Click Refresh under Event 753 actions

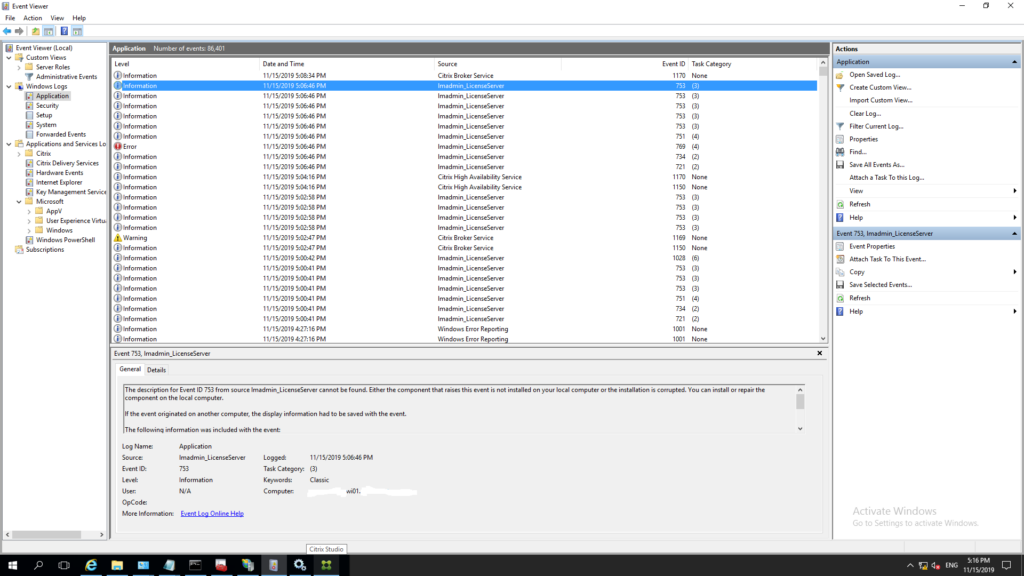(859, 298)
